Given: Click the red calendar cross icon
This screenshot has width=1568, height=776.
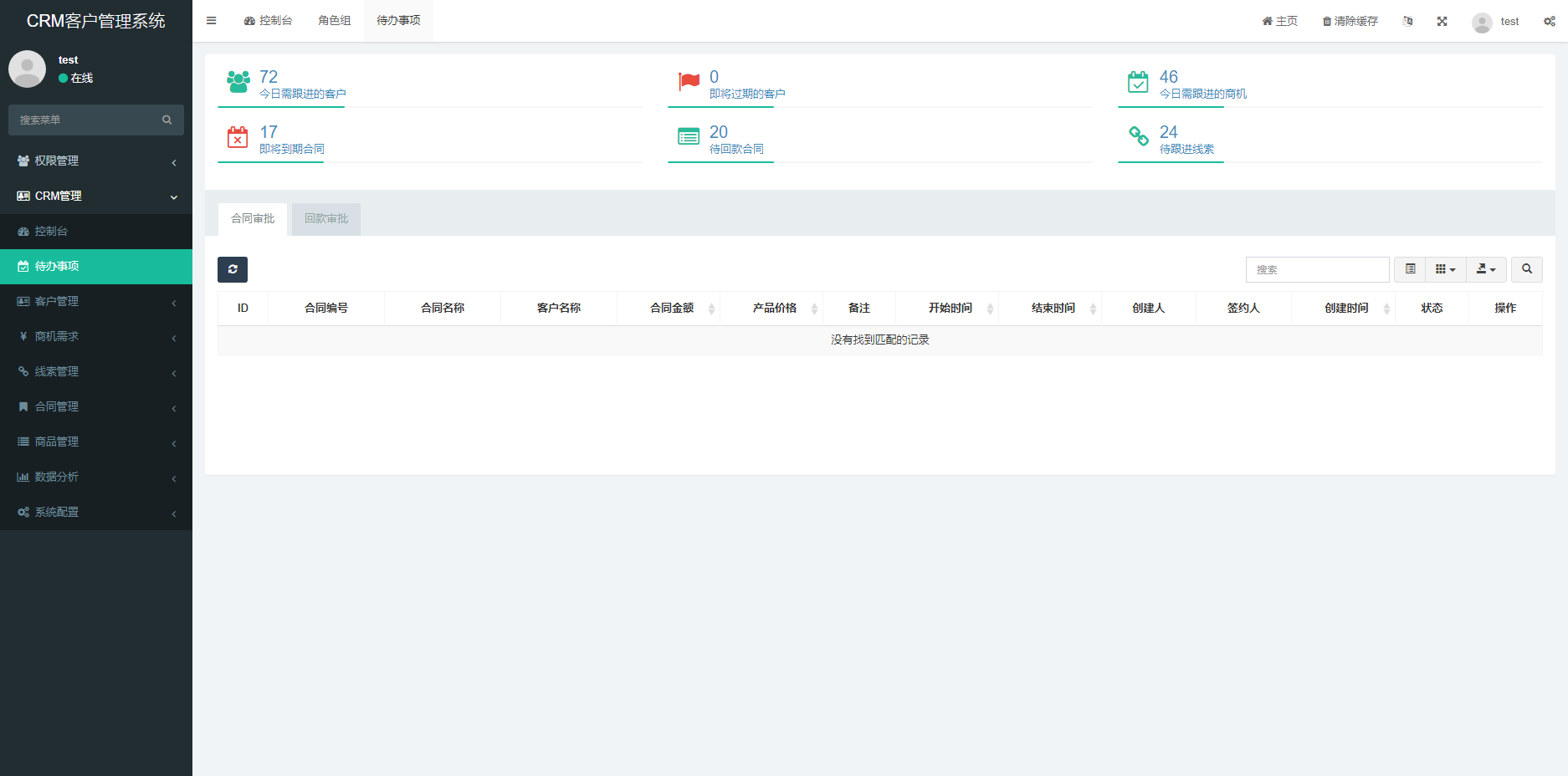Looking at the screenshot, I should (x=238, y=136).
